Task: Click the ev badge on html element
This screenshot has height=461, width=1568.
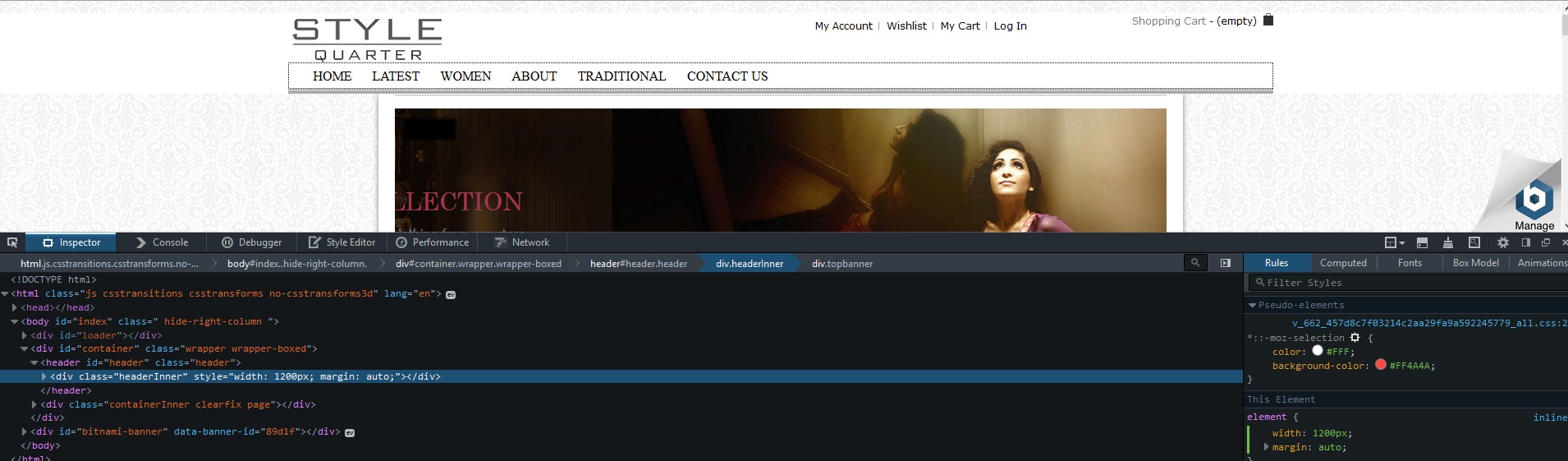Action: (x=451, y=294)
